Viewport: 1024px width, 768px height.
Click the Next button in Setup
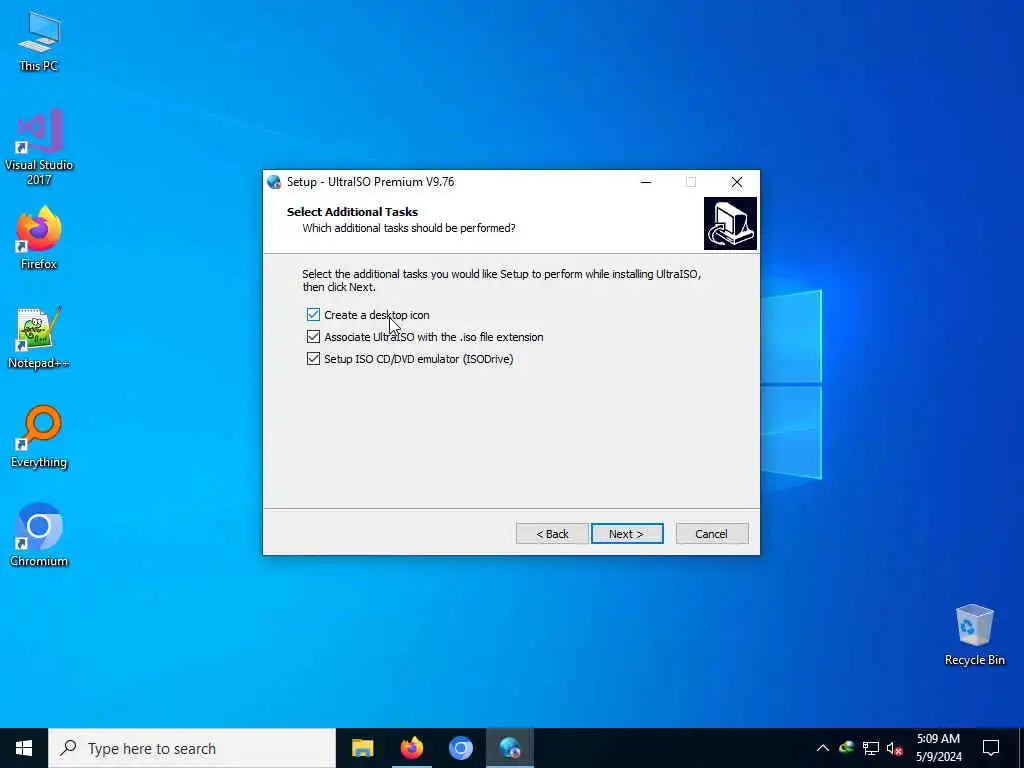point(627,534)
